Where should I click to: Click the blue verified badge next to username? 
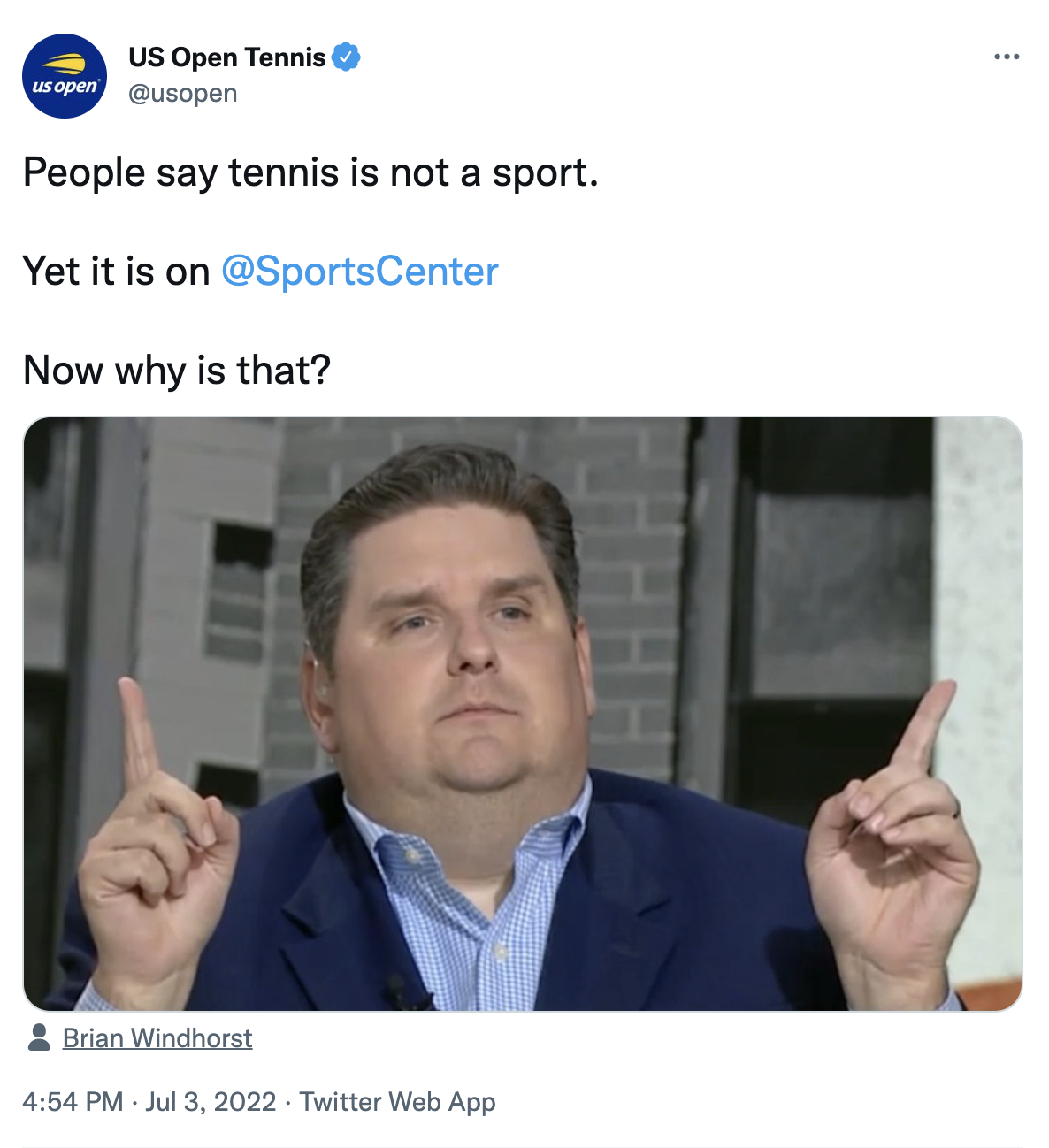pyautogui.click(x=346, y=55)
